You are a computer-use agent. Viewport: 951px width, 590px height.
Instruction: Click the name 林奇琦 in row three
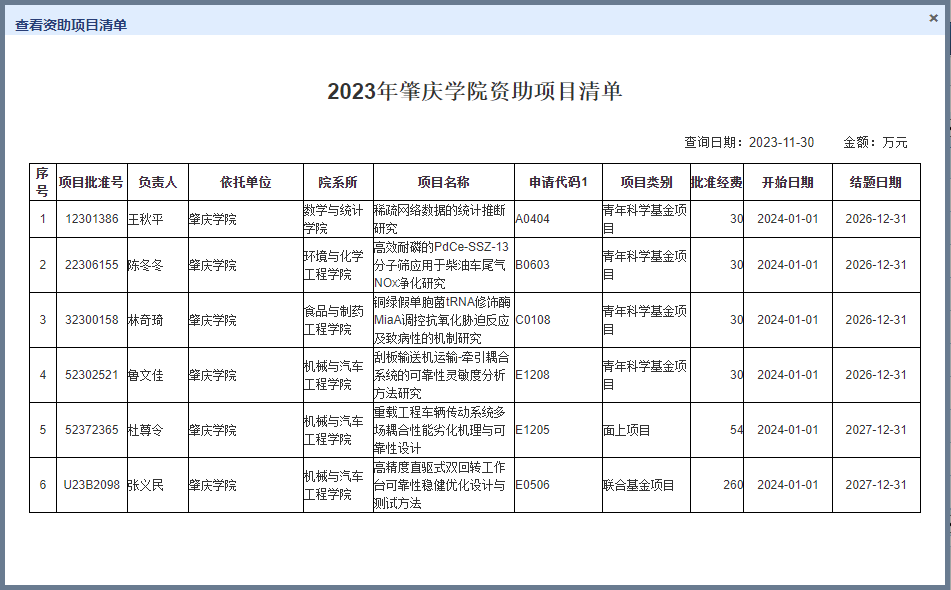coord(145,320)
